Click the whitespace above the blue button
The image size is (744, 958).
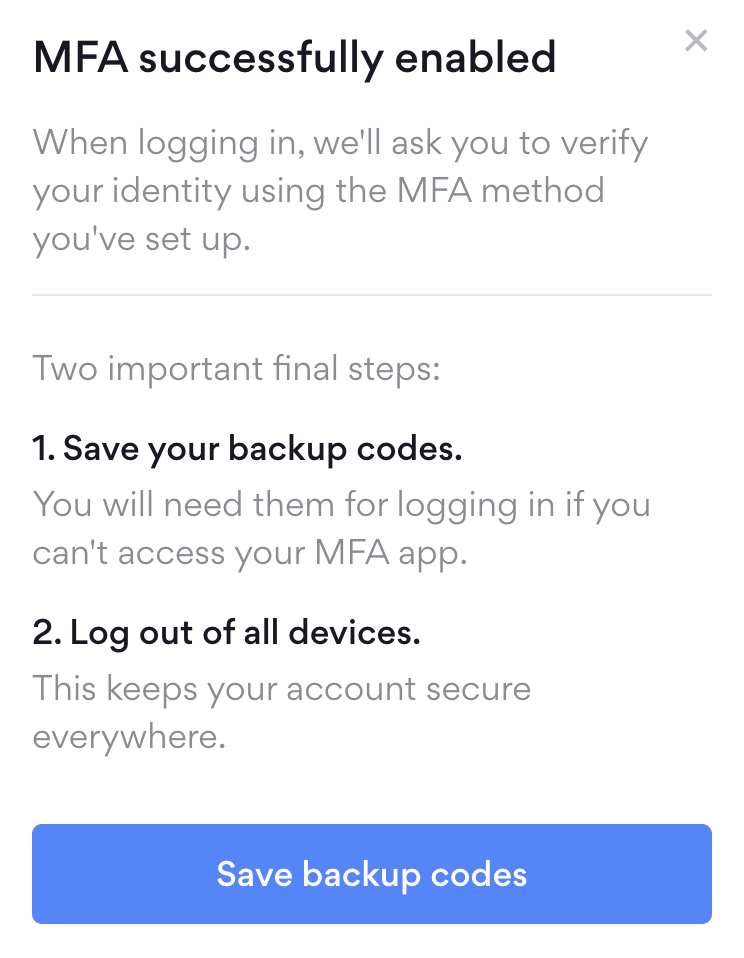click(x=371, y=790)
